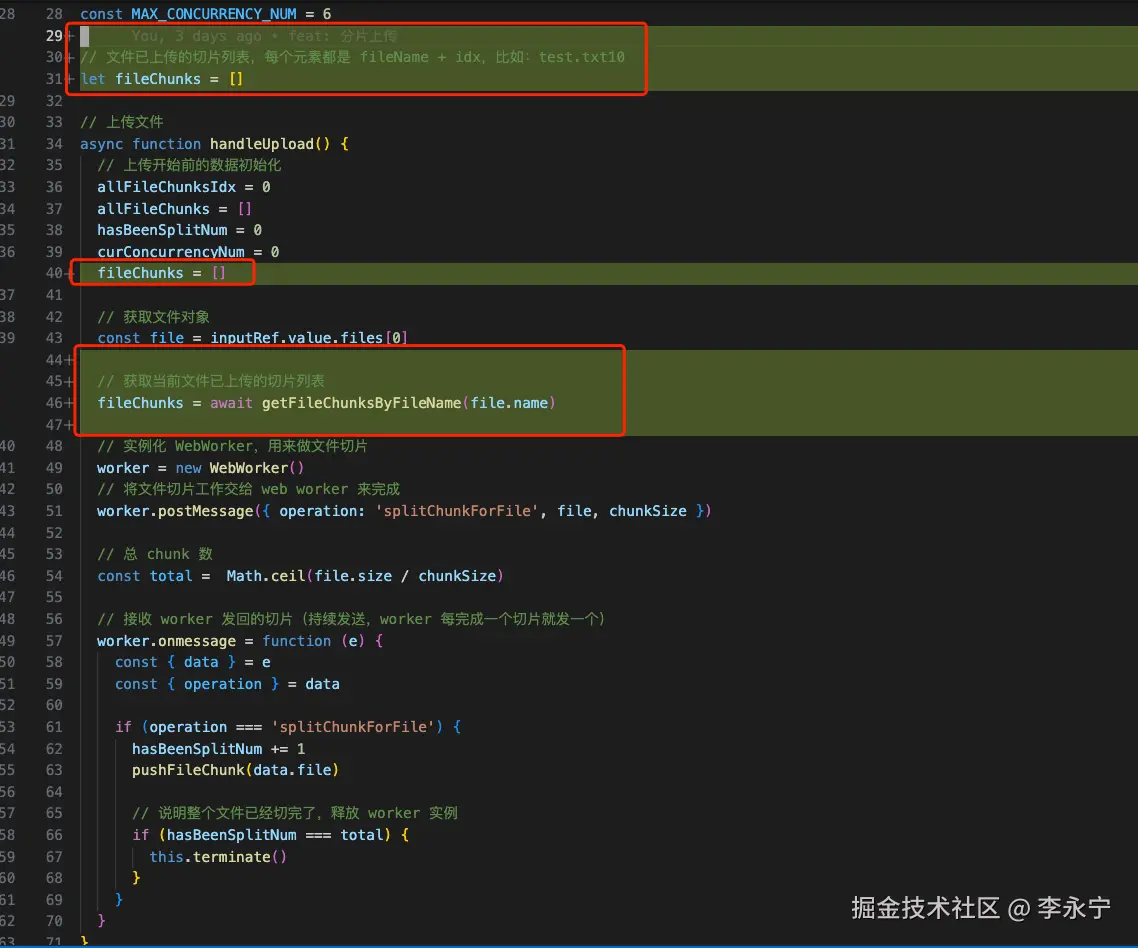1138x948 pixels.
Task: Click 'worker.onmessage' on line 57
Action: [x=166, y=641]
